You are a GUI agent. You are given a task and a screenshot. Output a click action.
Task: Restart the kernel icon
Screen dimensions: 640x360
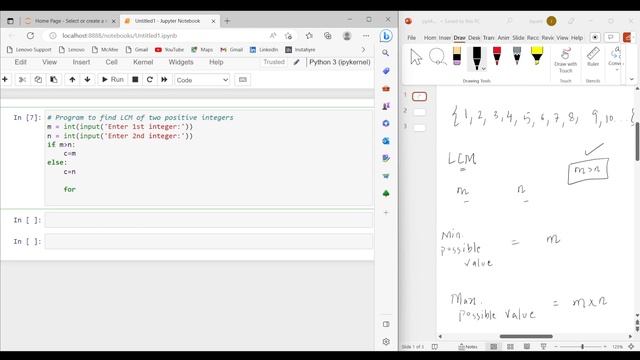149,80
